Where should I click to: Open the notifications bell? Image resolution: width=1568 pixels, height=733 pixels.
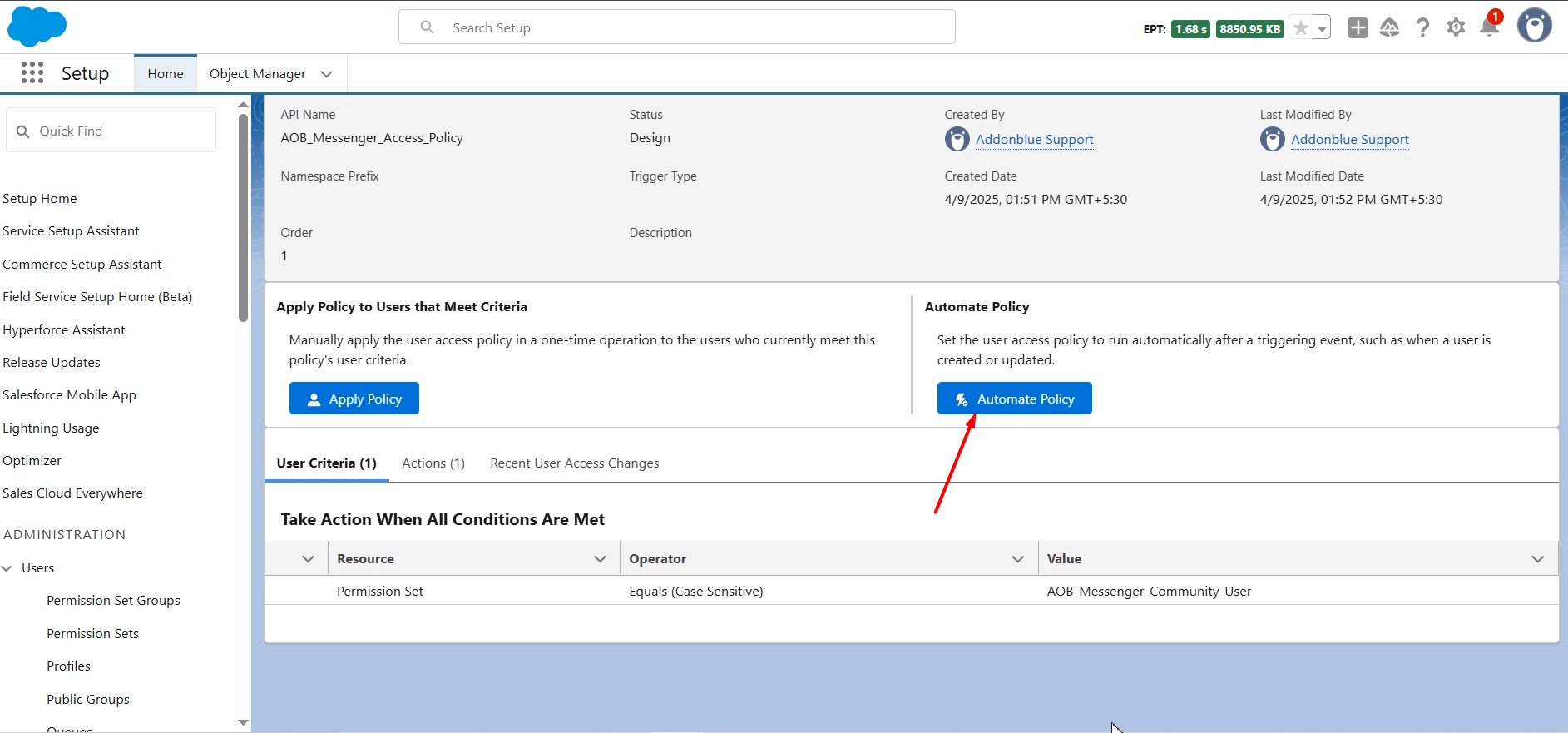[x=1489, y=28]
